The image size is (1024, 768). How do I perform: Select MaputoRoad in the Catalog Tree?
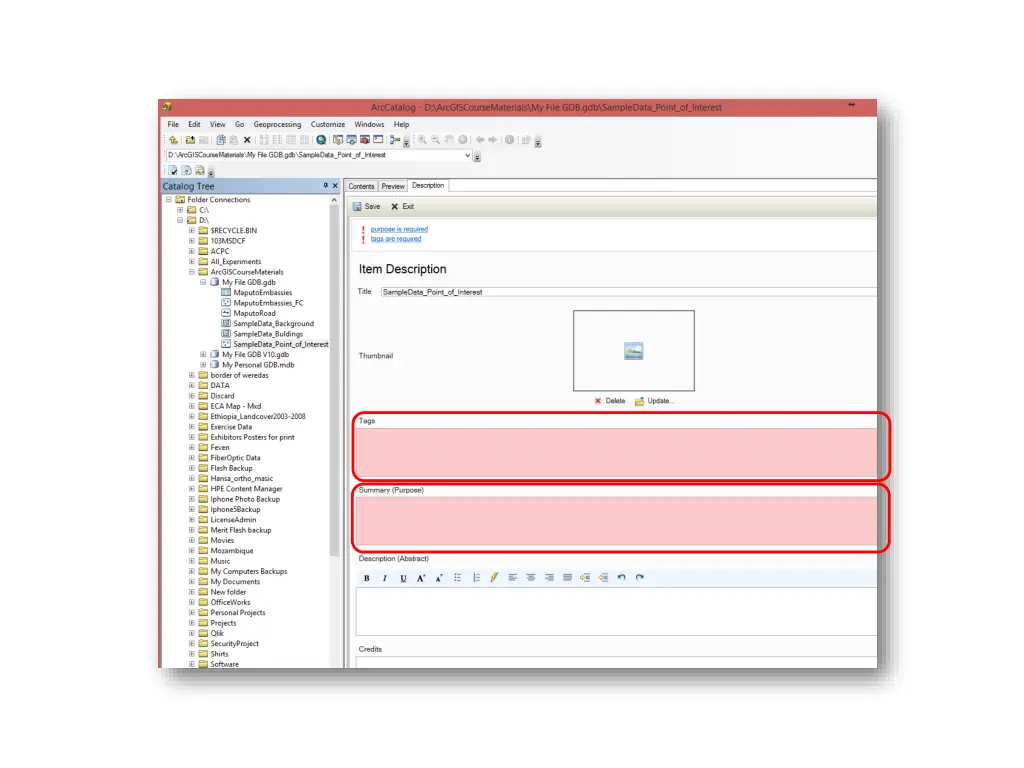coord(255,313)
